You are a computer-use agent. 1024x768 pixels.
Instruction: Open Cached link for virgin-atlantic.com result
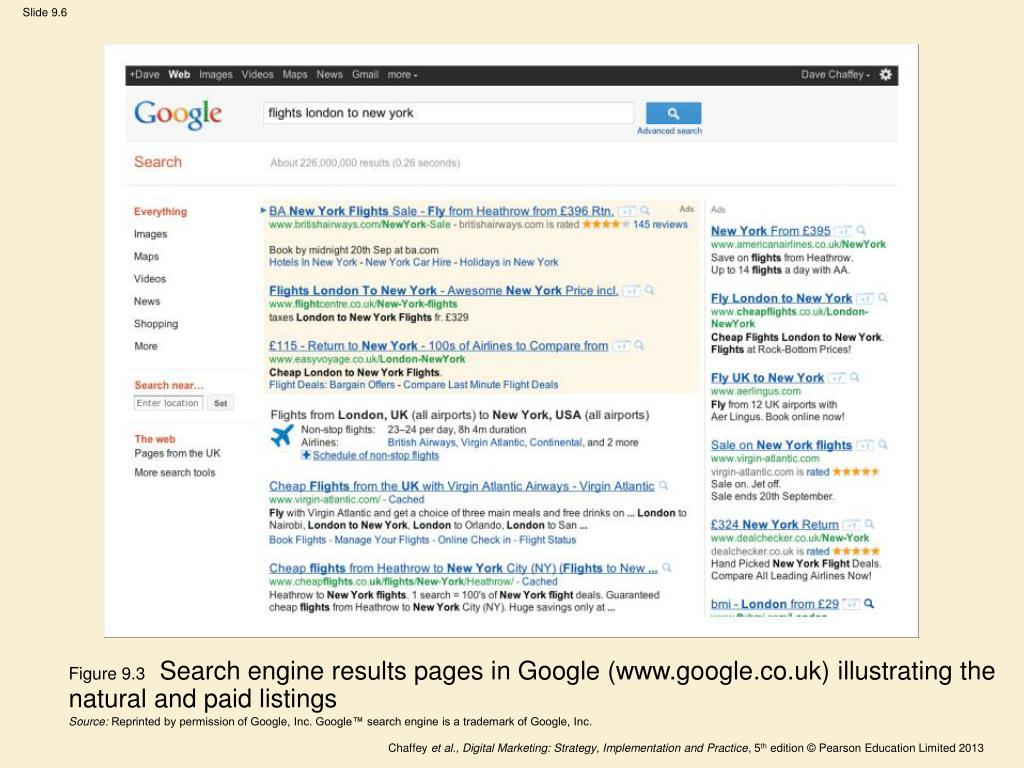point(406,500)
